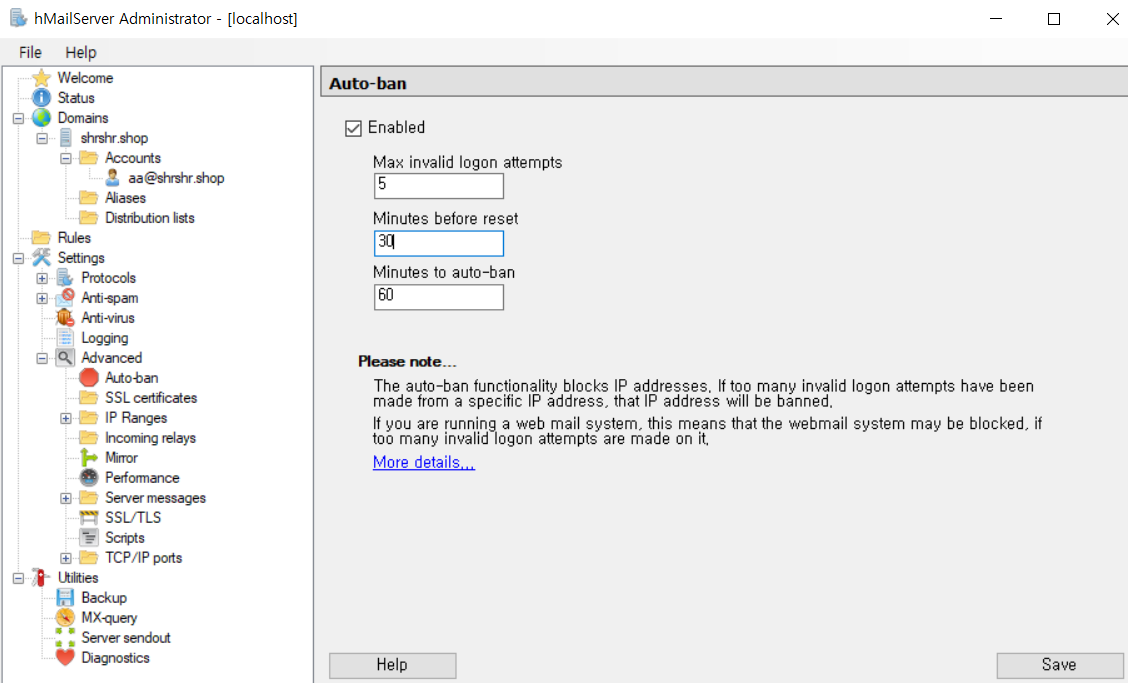Click the Anti-virus bug icon
This screenshot has height=683, width=1128.
(65, 317)
